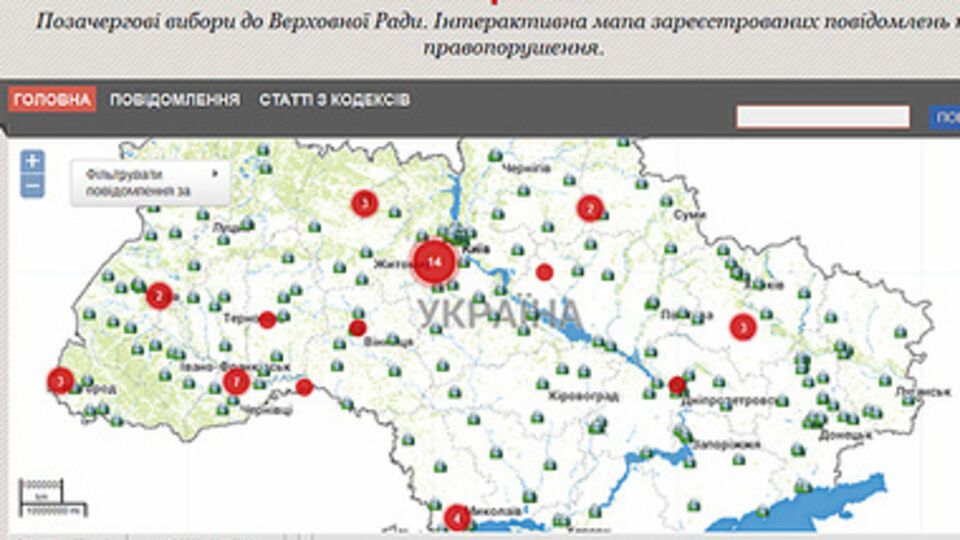Click the Луганськ city label
This screenshot has width=960, height=540.
pyautogui.click(x=923, y=391)
